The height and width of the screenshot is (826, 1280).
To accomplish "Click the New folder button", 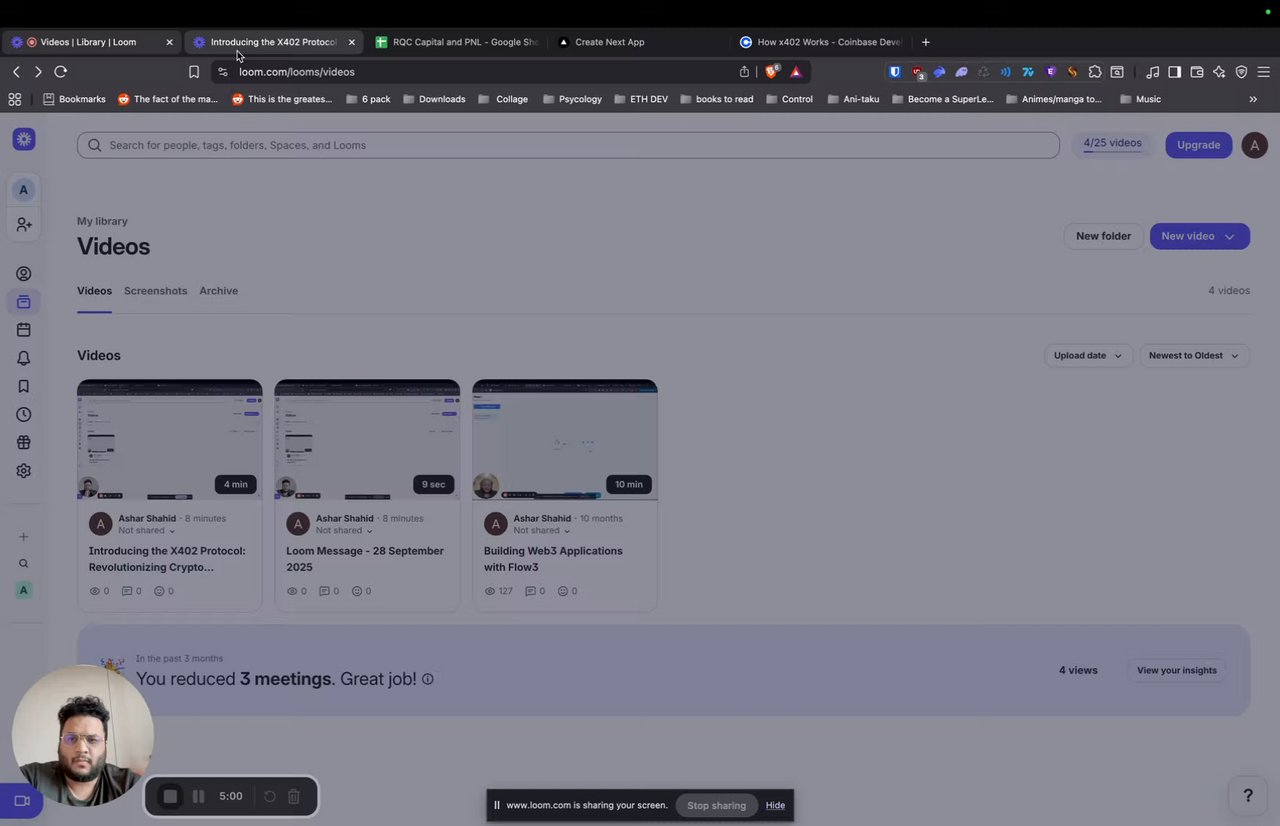I will pos(1103,236).
